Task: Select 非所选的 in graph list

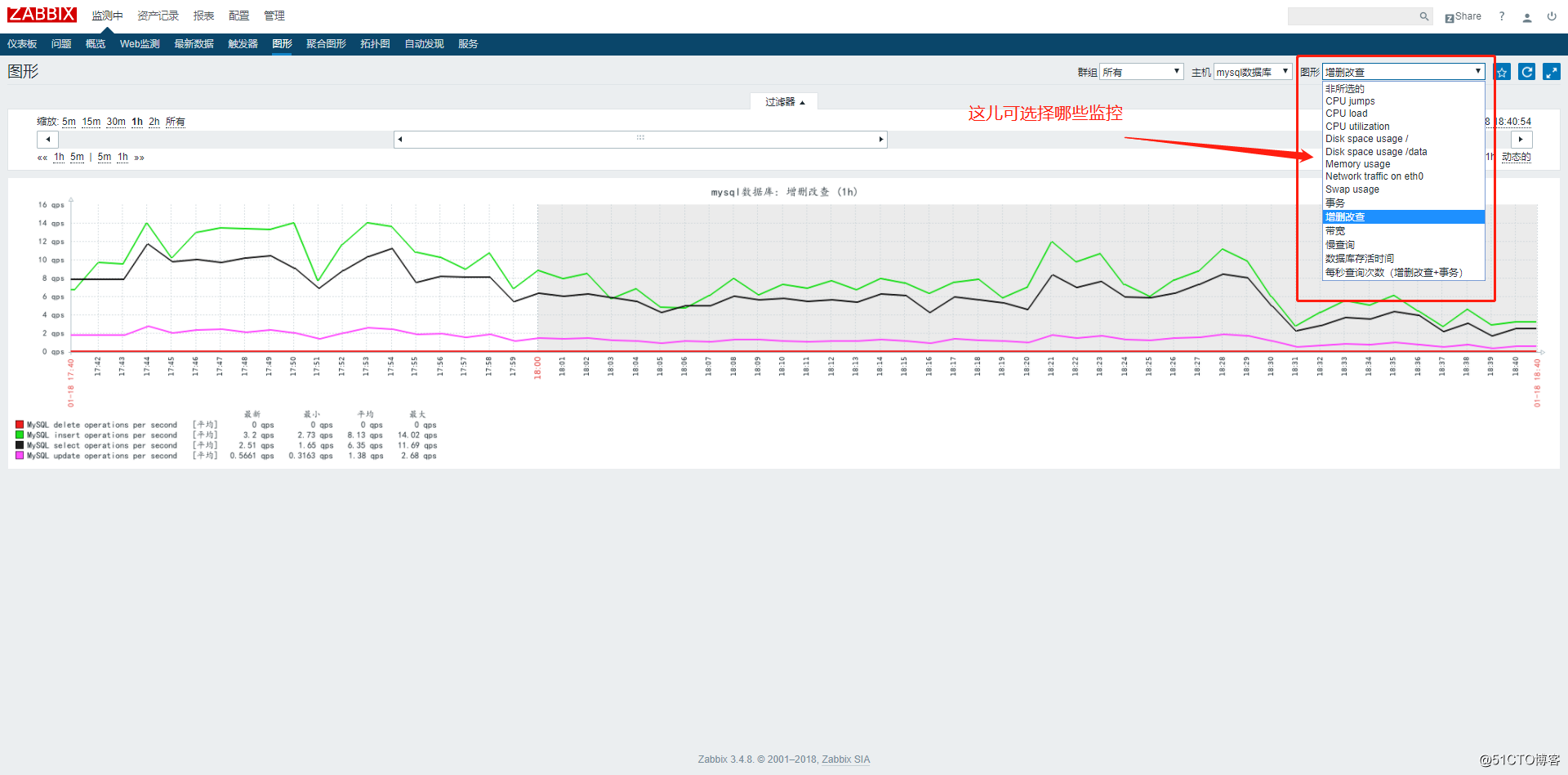Action: pyautogui.click(x=1403, y=88)
